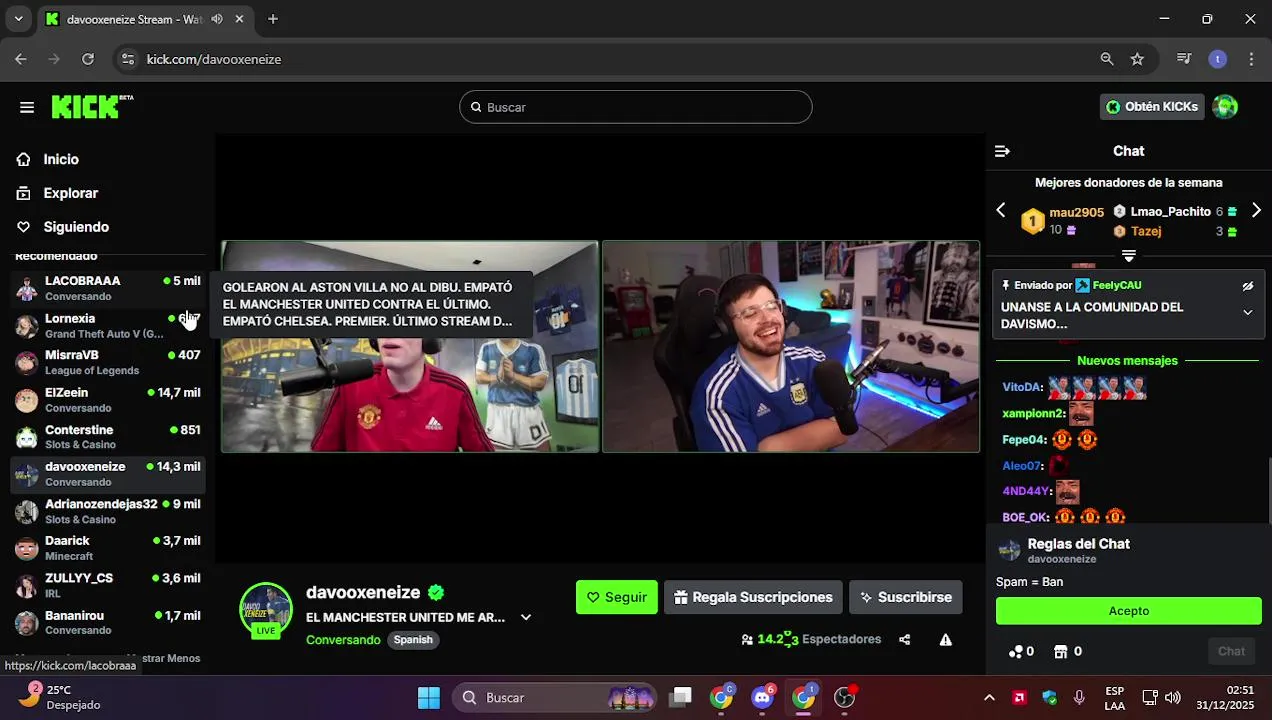The width and height of the screenshot is (1272, 720).
Task: Go to Inicio in the sidebar
Action: click(61, 159)
